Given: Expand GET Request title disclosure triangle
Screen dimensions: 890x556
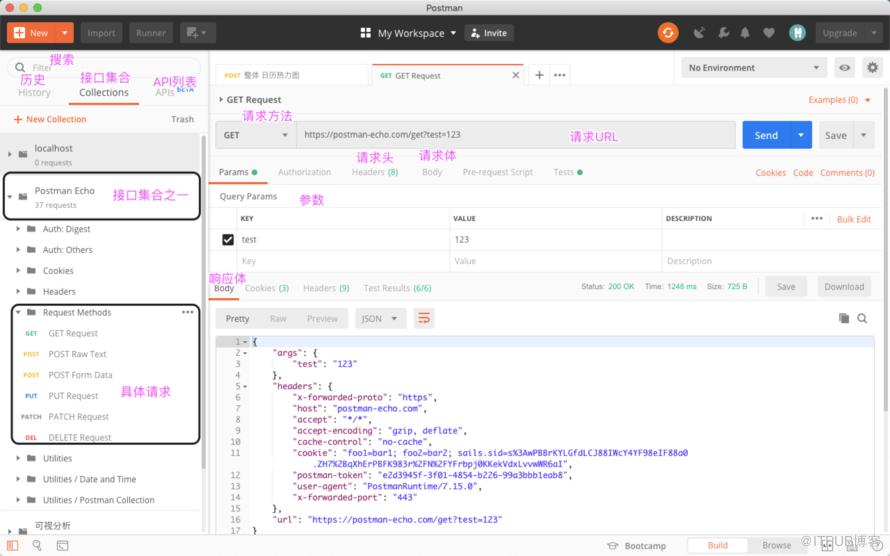Looking at the screenshot, I should pos(221,99).
